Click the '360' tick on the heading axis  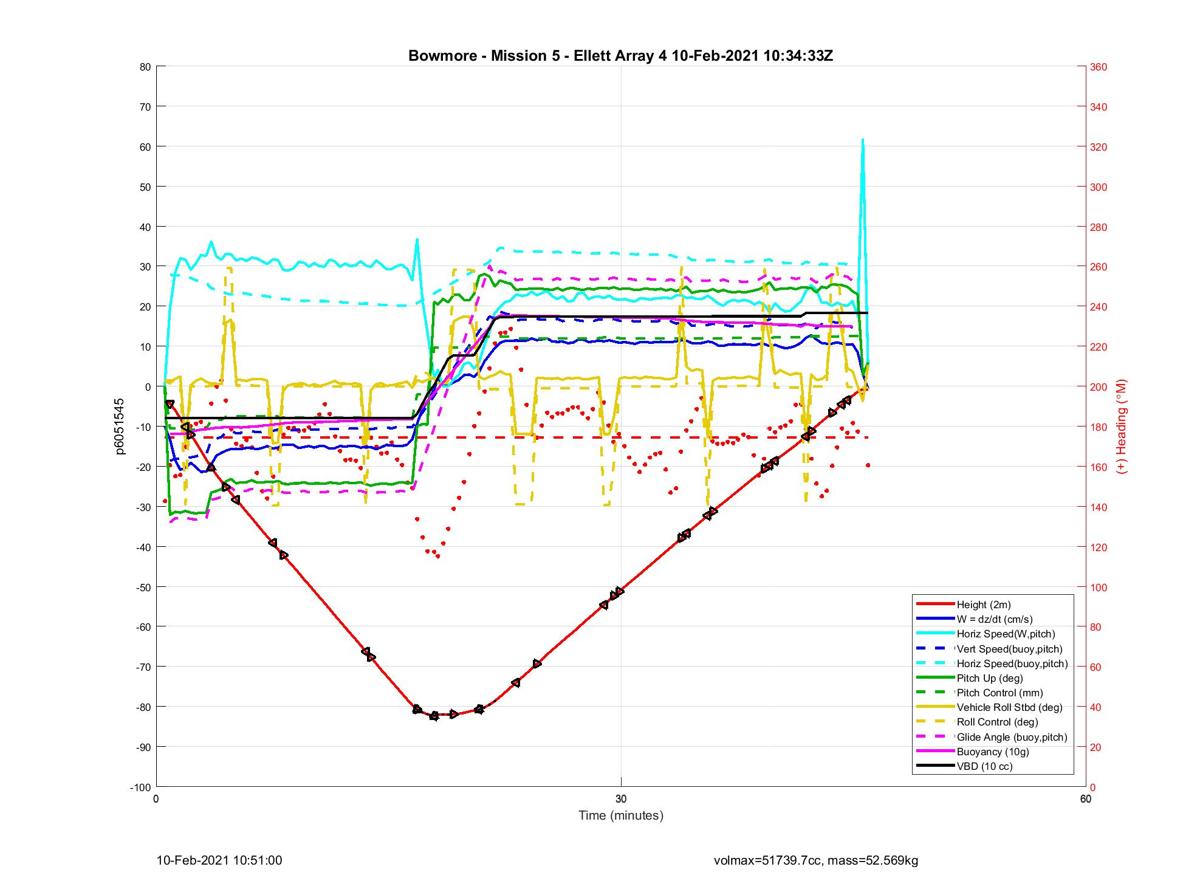pos(1098,67)
